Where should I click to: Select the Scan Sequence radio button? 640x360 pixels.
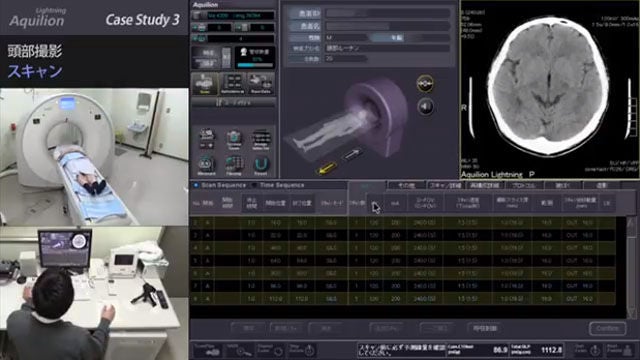point(196,185)
